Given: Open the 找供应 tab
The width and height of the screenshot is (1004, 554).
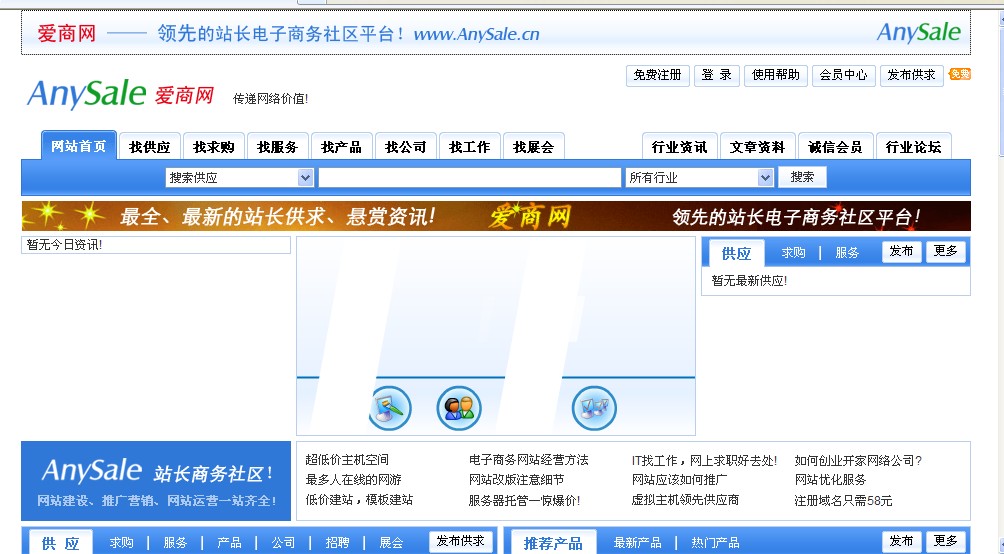Looking at the screenshot, I should pos(149,147).
